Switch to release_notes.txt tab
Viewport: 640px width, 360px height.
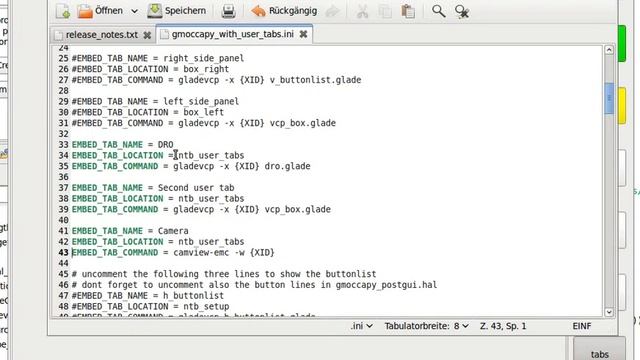click(102, 35)
